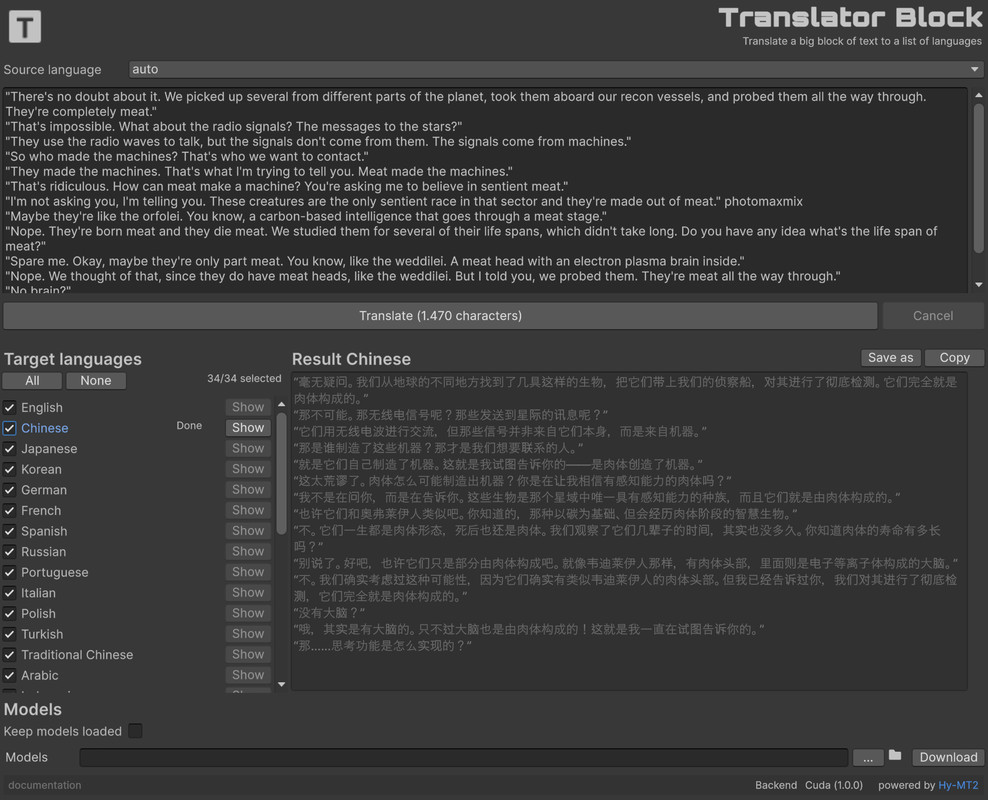Show the English translation result
Image resolution: width=988 pixels, height=800 pixels.
[248, 407]
